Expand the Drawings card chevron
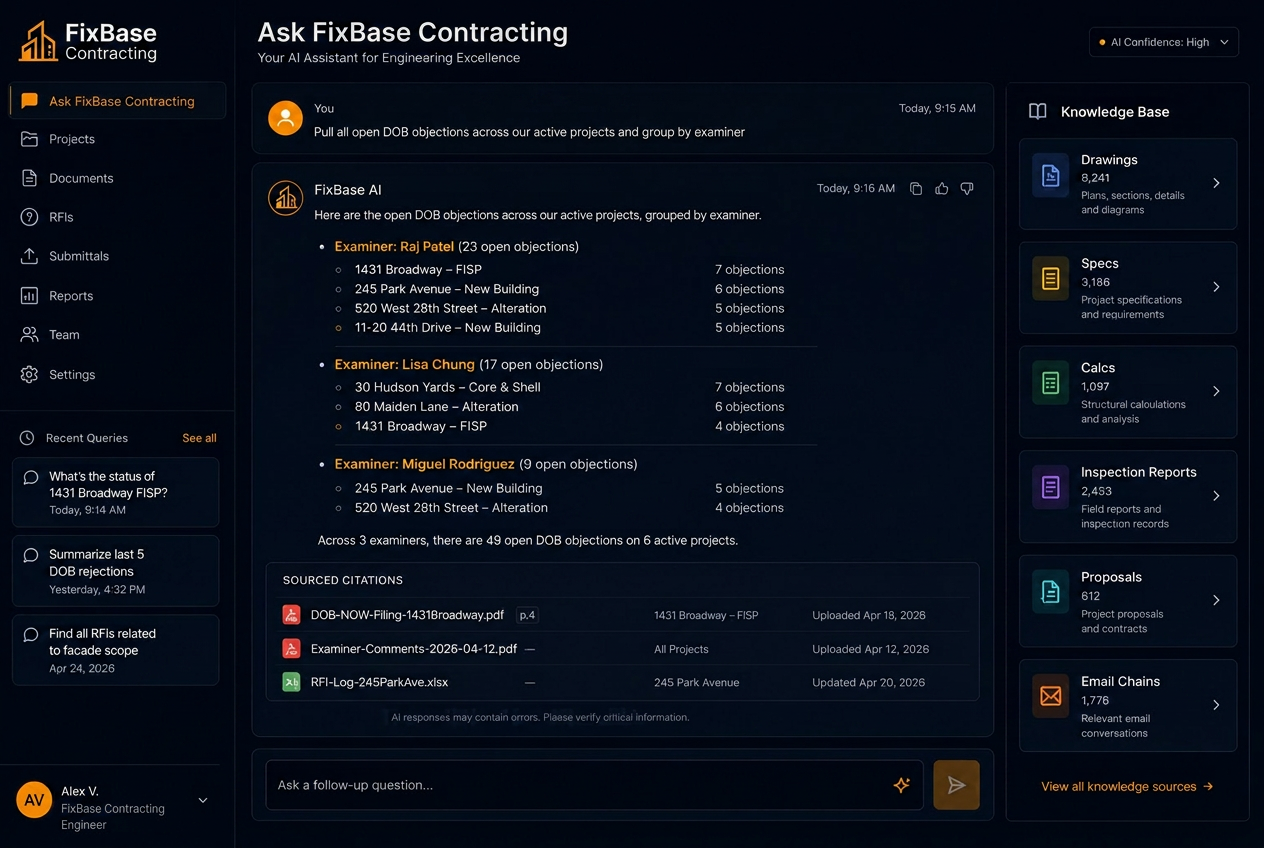The height and width of the screenshot is (848, 1264). [1216, 183]
